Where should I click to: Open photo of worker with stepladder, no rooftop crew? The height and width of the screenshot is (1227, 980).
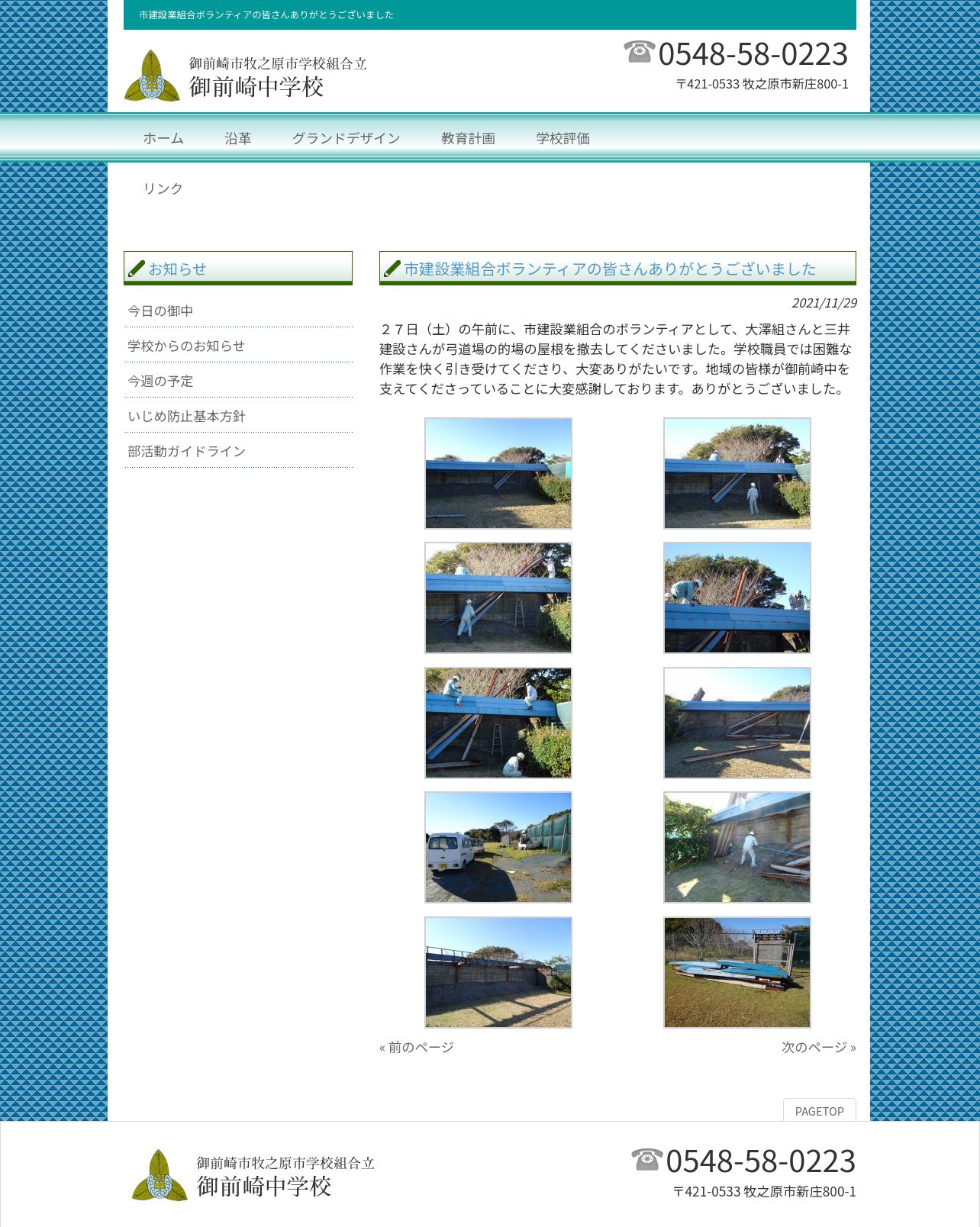[498, 598]
